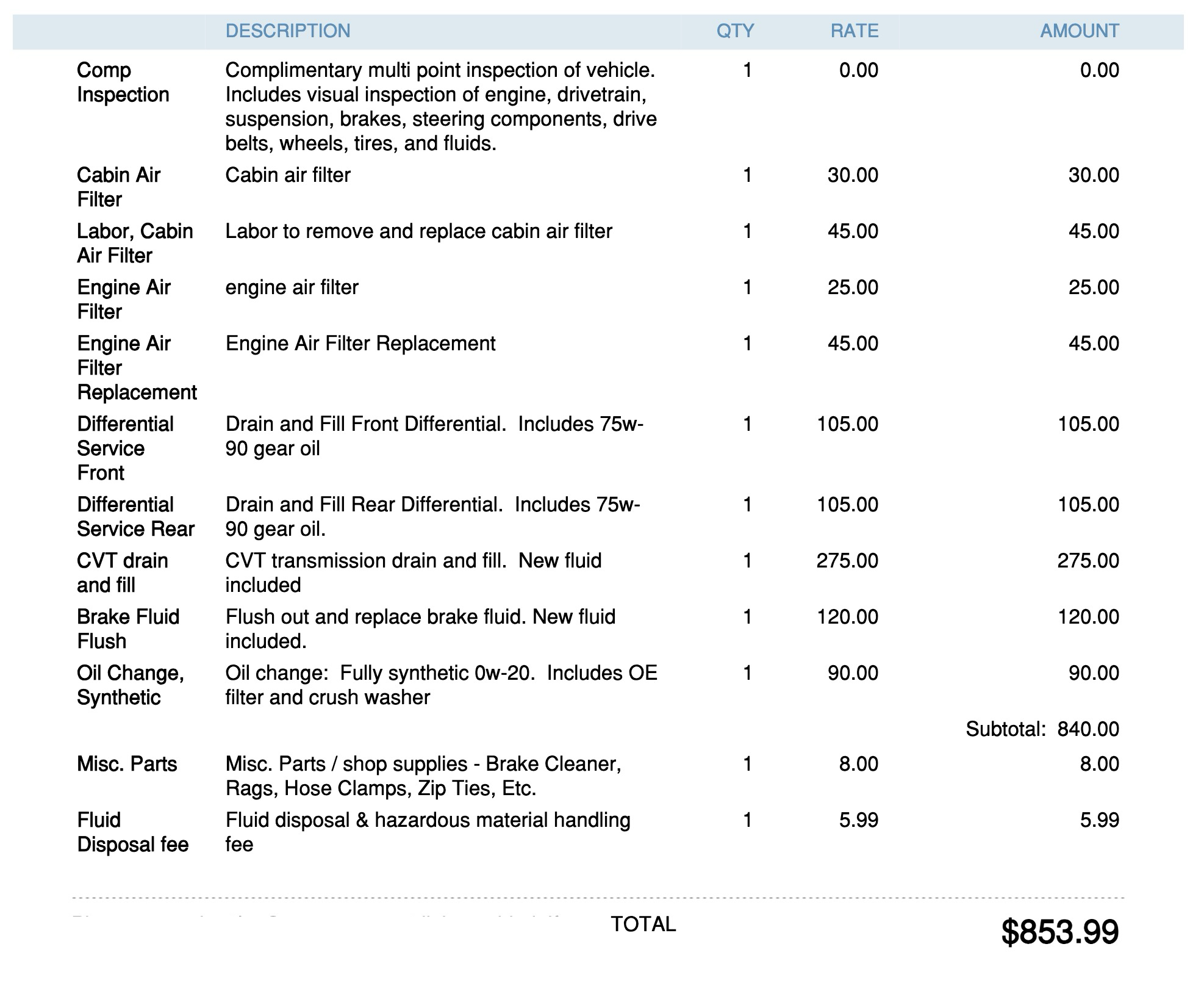Screen dimensions: 1204x991
Task: Click the RATE column header
Action: (x=854, y=31)
